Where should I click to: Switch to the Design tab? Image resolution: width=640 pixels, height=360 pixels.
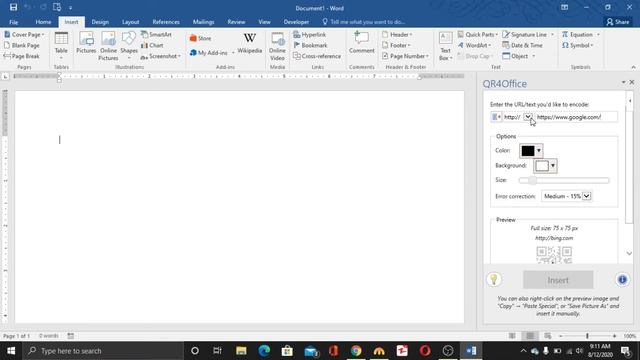(100, 22)
